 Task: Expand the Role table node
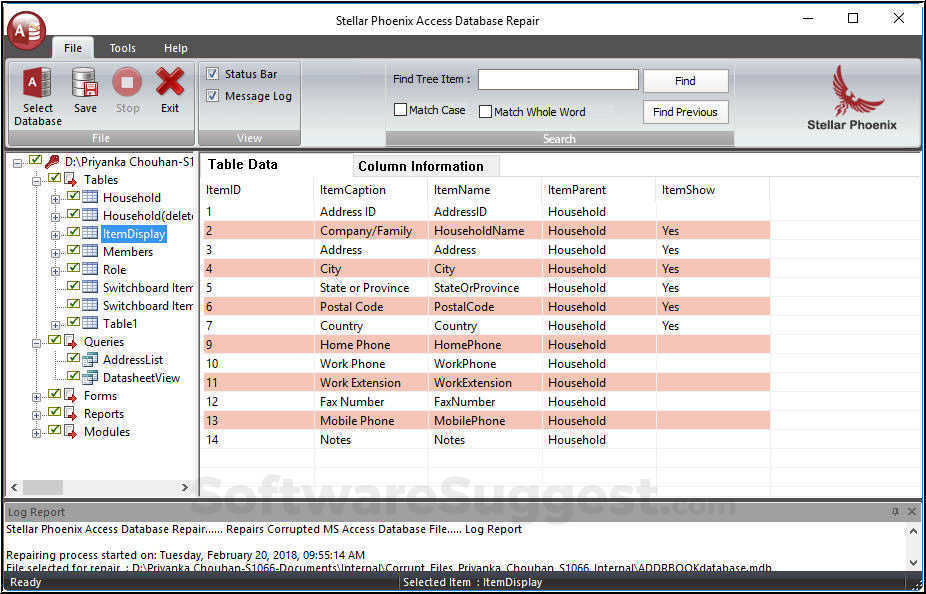tap(56, 272)
